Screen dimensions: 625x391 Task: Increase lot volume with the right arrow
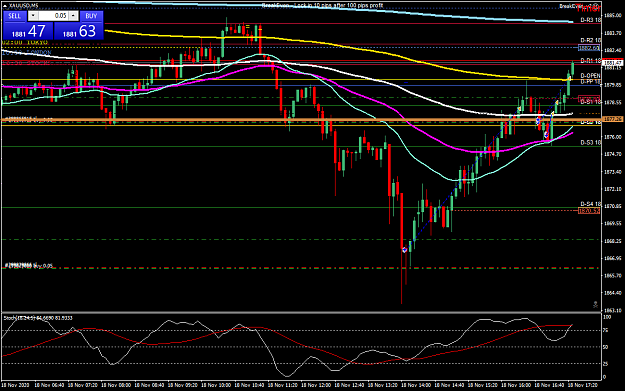click(73, 16)
